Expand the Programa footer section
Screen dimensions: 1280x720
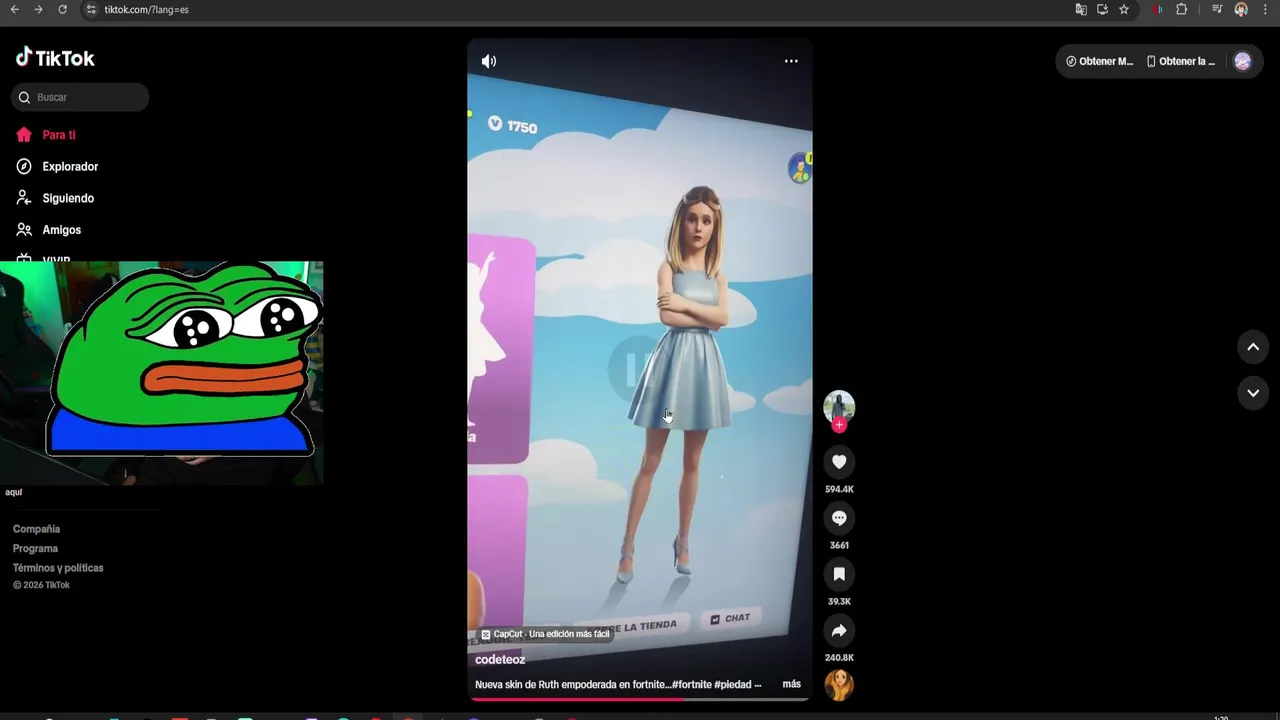[x=35, y=548]
